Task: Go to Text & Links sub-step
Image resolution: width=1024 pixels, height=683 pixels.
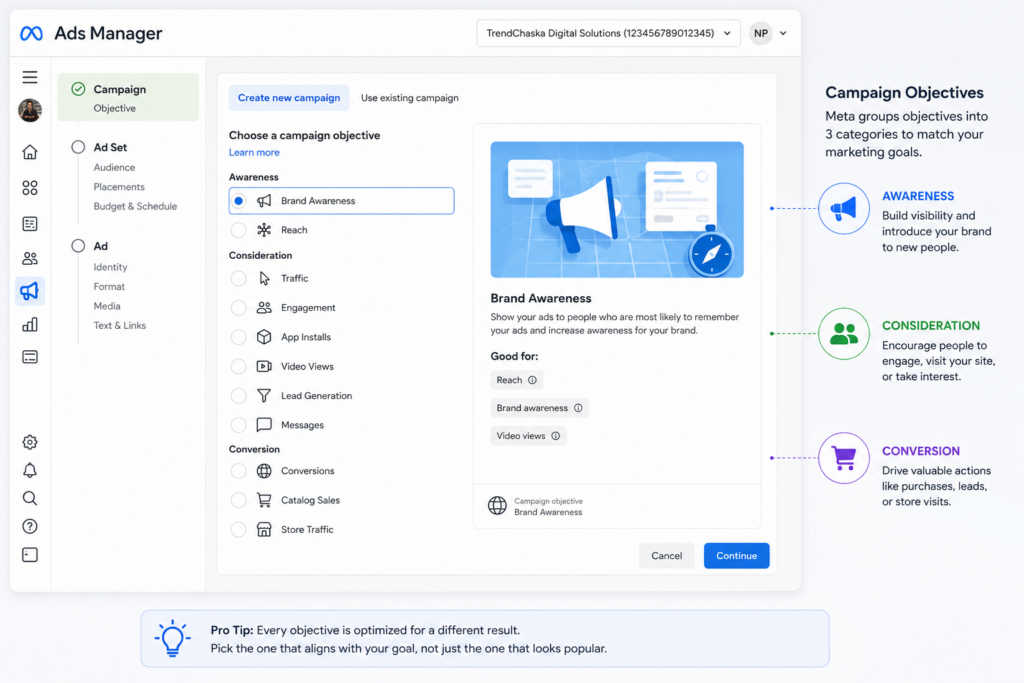Action: coord(120,326)
